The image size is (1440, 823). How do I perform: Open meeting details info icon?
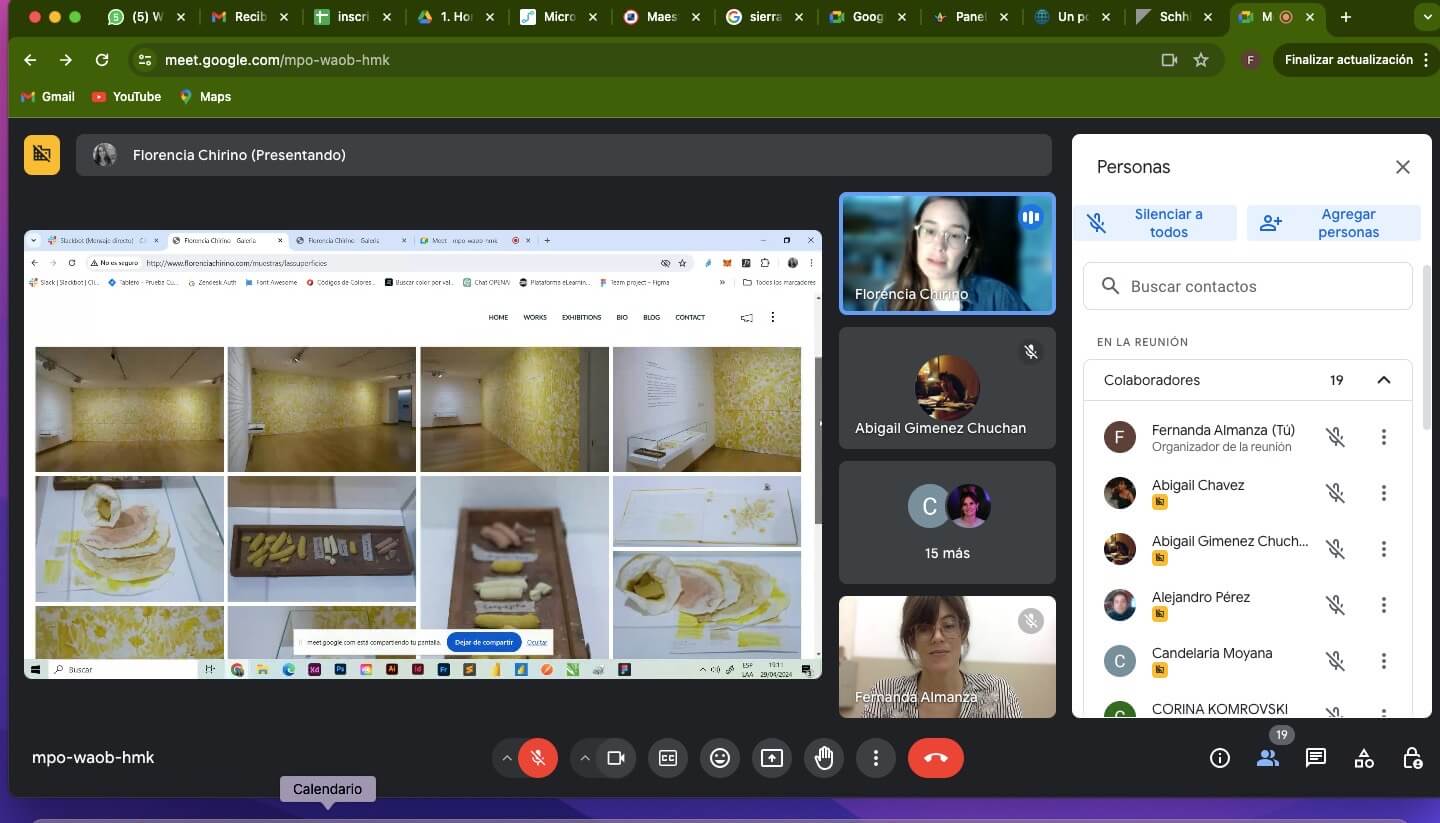[x=1219, y=758]
